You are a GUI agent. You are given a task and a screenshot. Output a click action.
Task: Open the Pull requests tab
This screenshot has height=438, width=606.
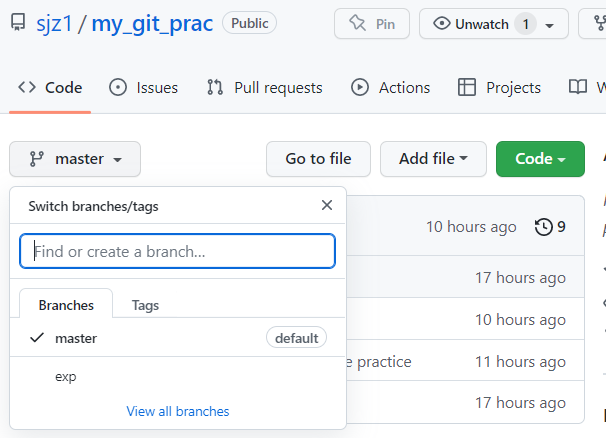(x=265, y=88)
